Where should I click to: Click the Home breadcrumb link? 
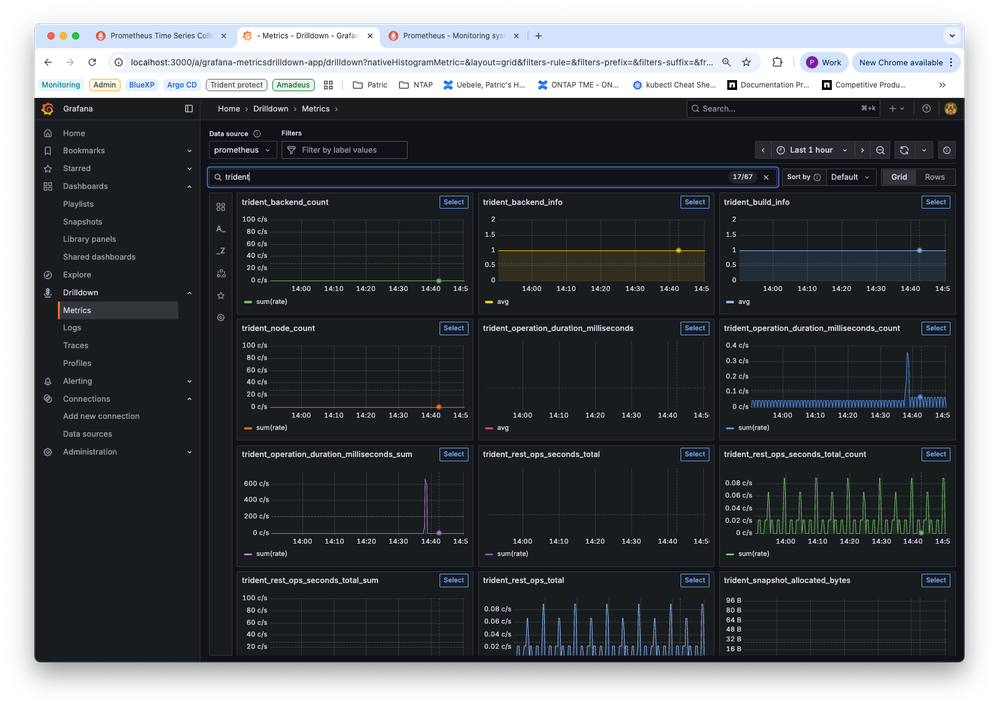[x=229, y=109]
